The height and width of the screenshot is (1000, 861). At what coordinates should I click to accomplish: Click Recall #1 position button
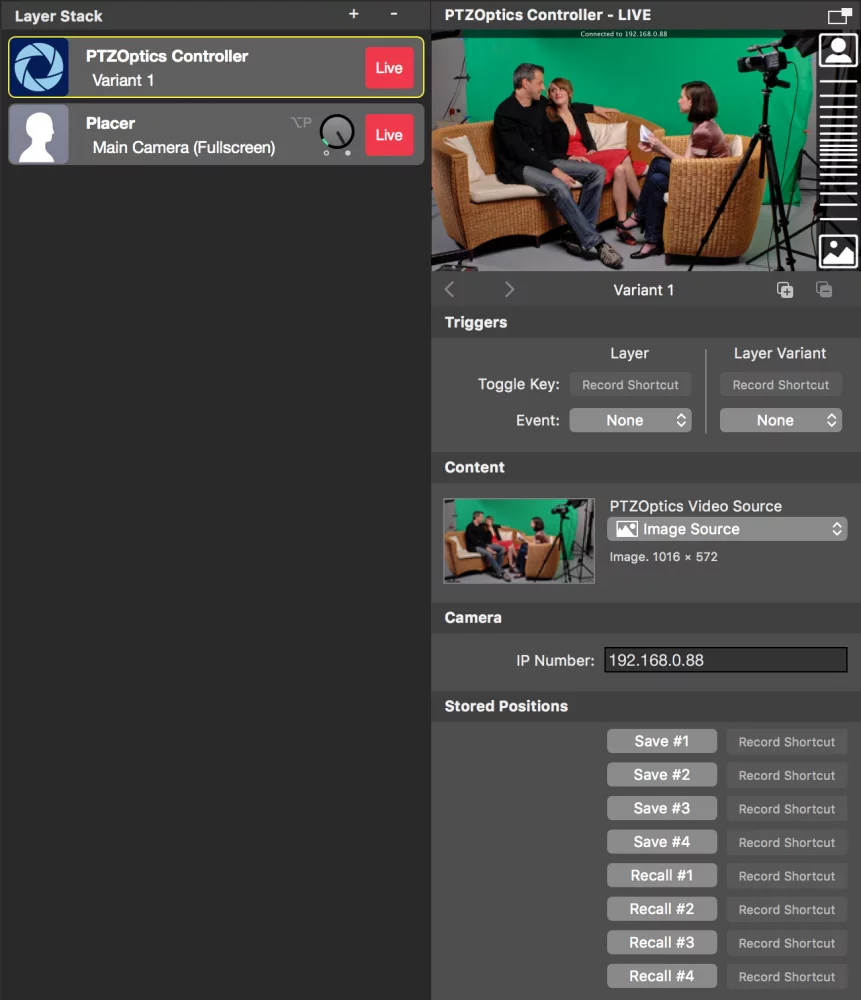[661, 876]
